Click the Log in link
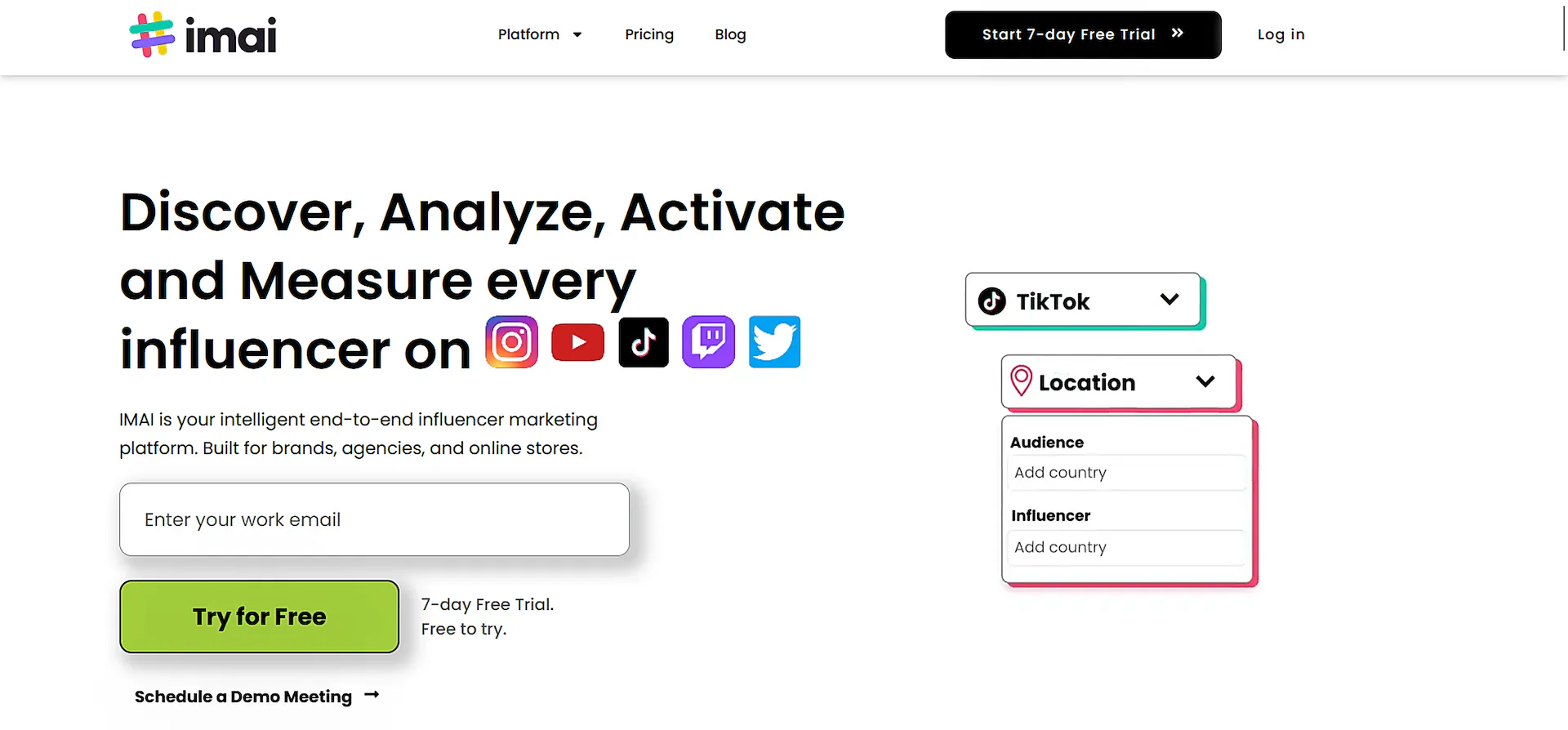 pos(1281,34)
